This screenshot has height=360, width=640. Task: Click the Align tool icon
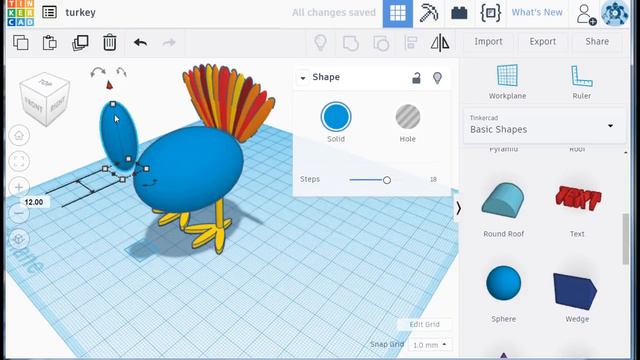tap(411, 42)
